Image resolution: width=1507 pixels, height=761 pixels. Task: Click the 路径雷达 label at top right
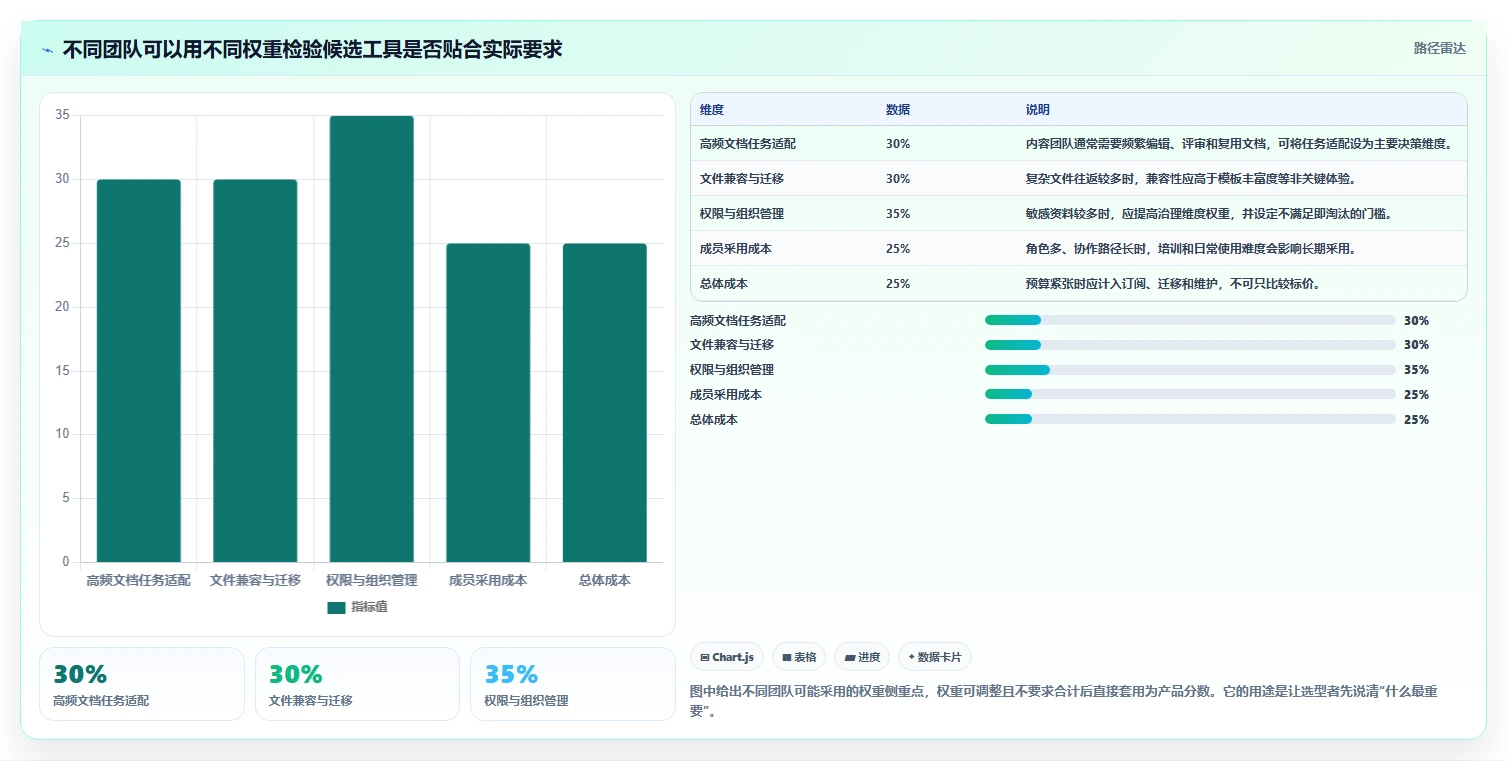click(x=1439, y=48)
